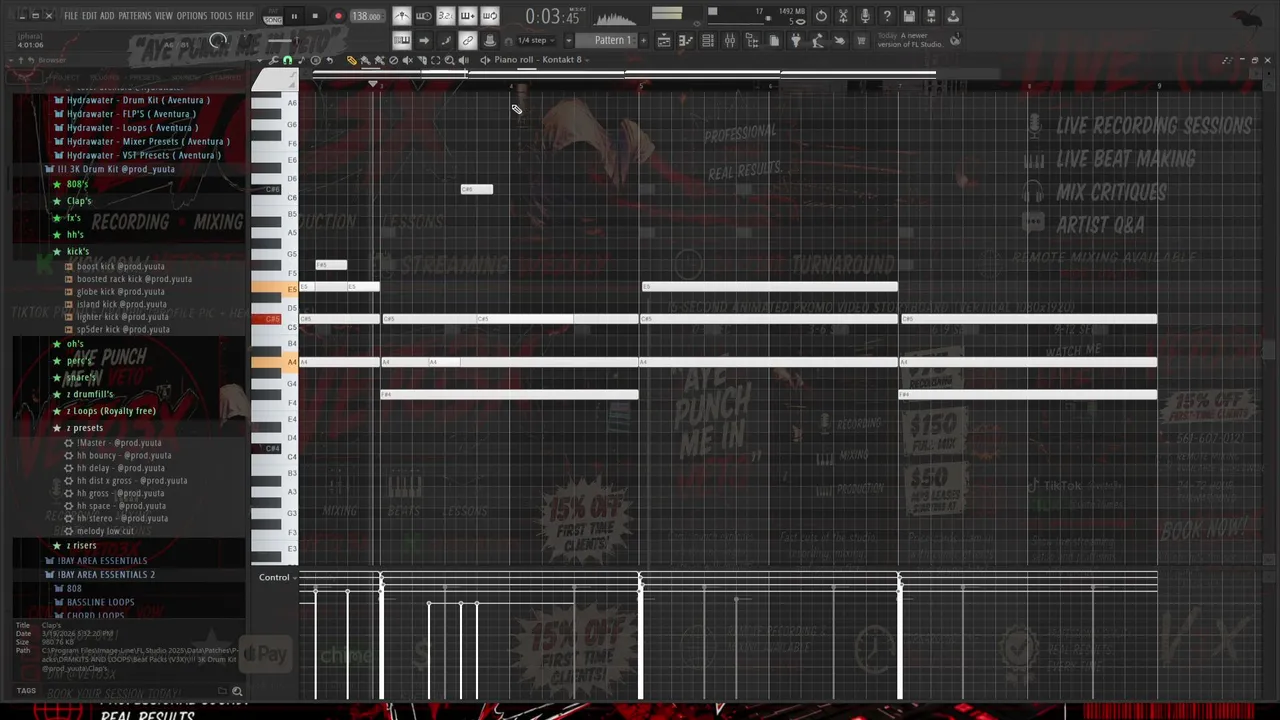
Task: Click the red record button
Action: pos(338,16)
